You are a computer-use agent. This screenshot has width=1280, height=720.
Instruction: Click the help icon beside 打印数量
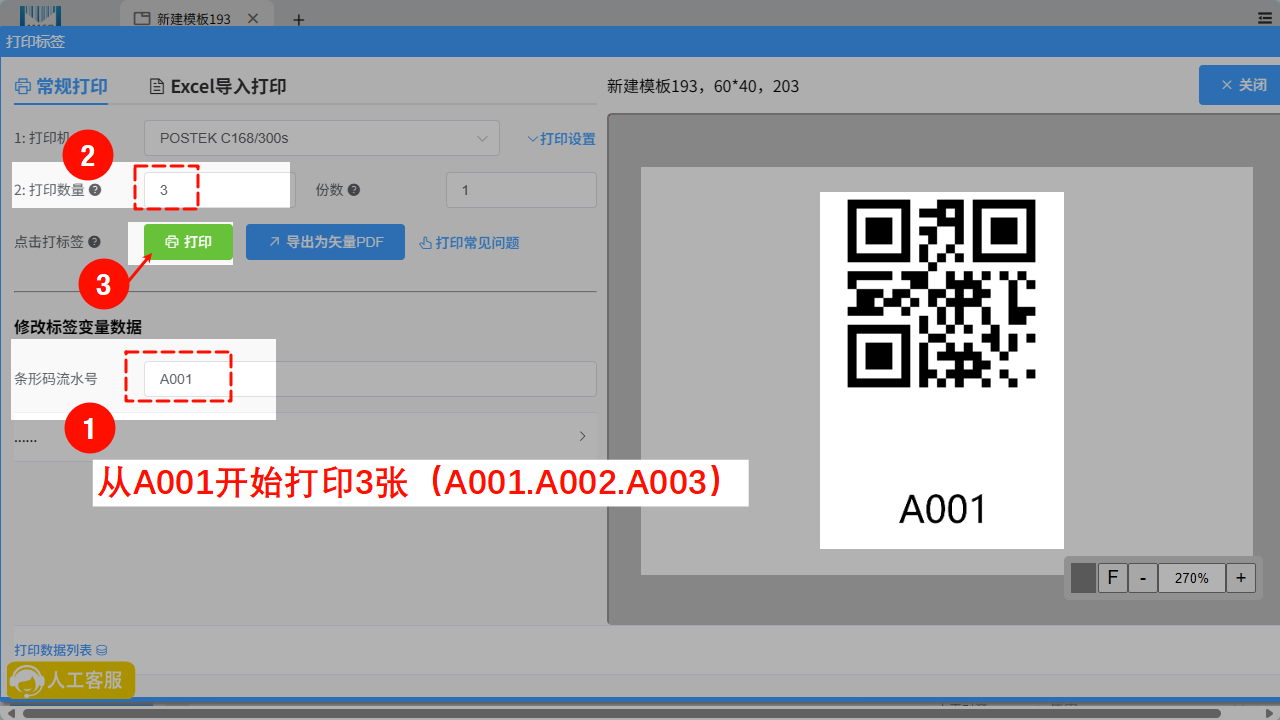[x=95, y=190]
